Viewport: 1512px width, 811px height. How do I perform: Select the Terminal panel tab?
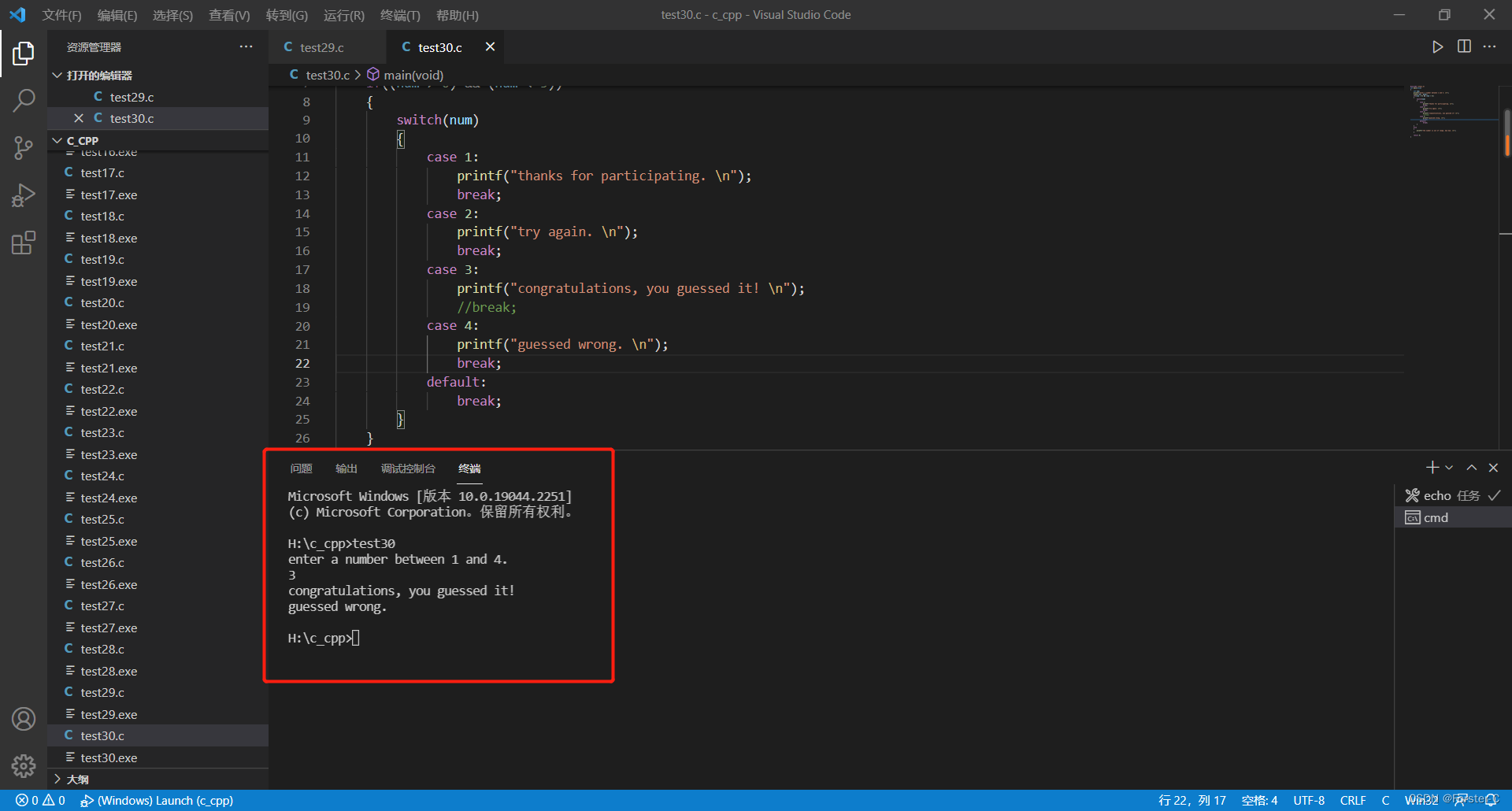(469, 468)
